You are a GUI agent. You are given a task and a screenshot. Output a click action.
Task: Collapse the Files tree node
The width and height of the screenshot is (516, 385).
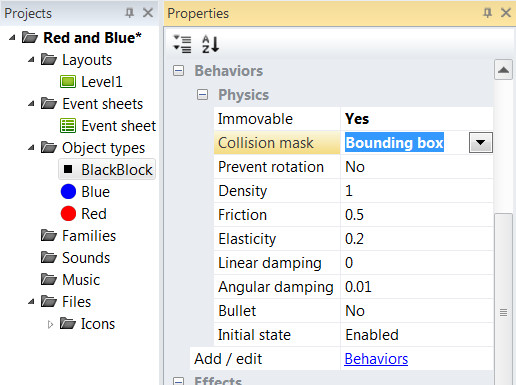click(31, 302)
